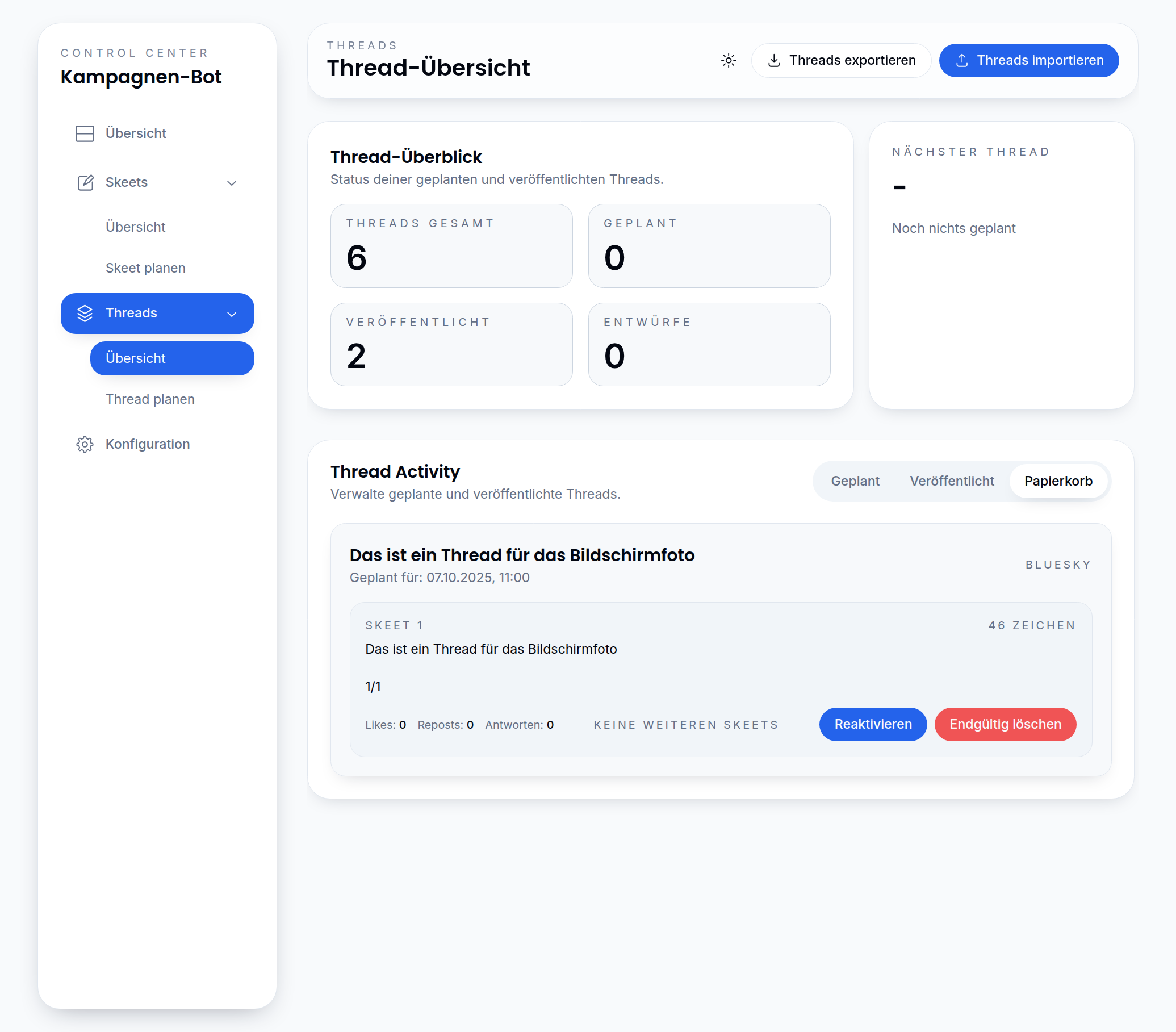Click the Veröffentlicht count stat card

tap(451, 344)
